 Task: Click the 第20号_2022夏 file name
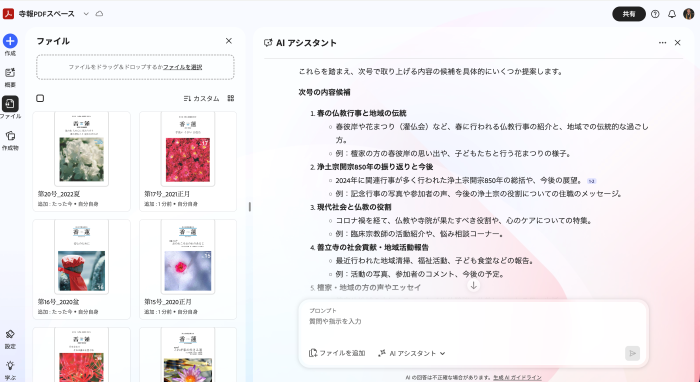59,194
